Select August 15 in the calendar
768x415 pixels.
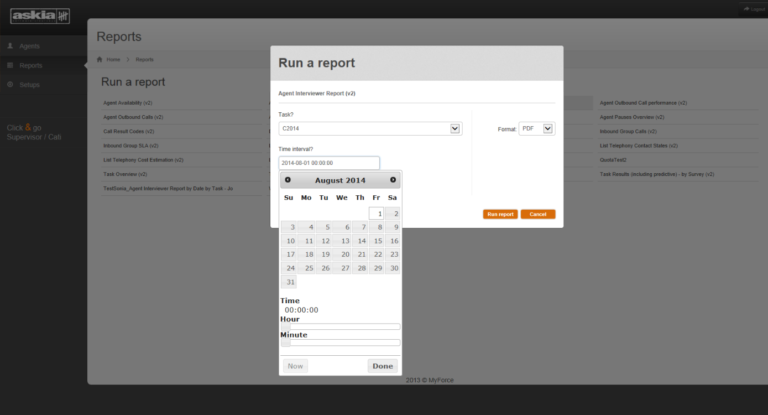click(x=377, y=241)
